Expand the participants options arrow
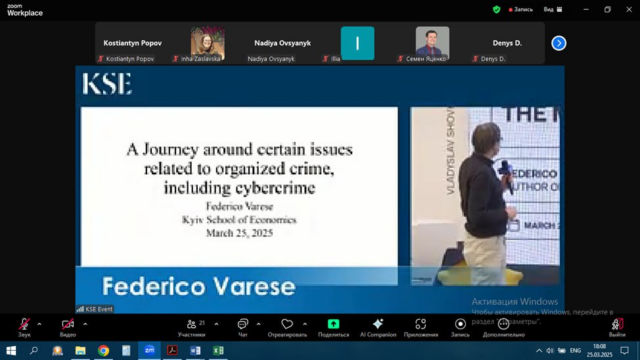Screen dimensions: 640x360 (216, 324)
